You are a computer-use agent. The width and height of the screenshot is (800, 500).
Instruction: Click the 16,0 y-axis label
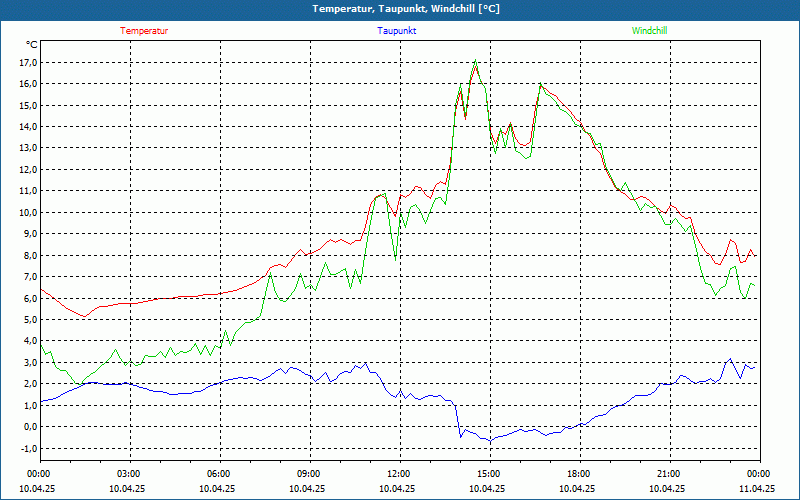(x=28, y=84)
